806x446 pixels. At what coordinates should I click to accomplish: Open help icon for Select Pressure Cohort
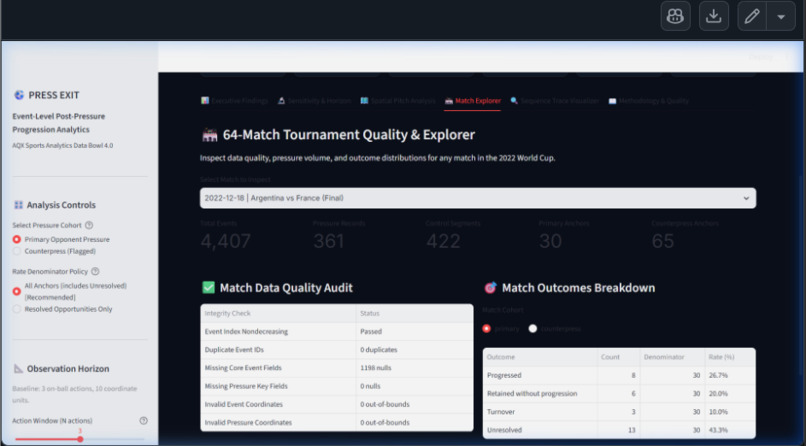(89, 225)
